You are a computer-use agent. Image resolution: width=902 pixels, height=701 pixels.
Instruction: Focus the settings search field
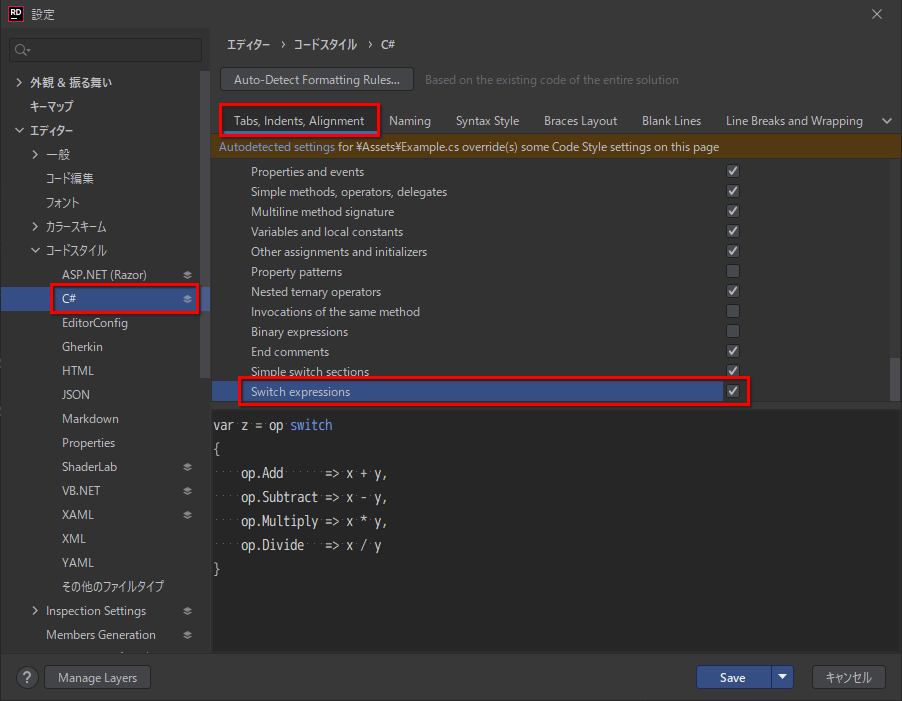(x=106, y=50)
